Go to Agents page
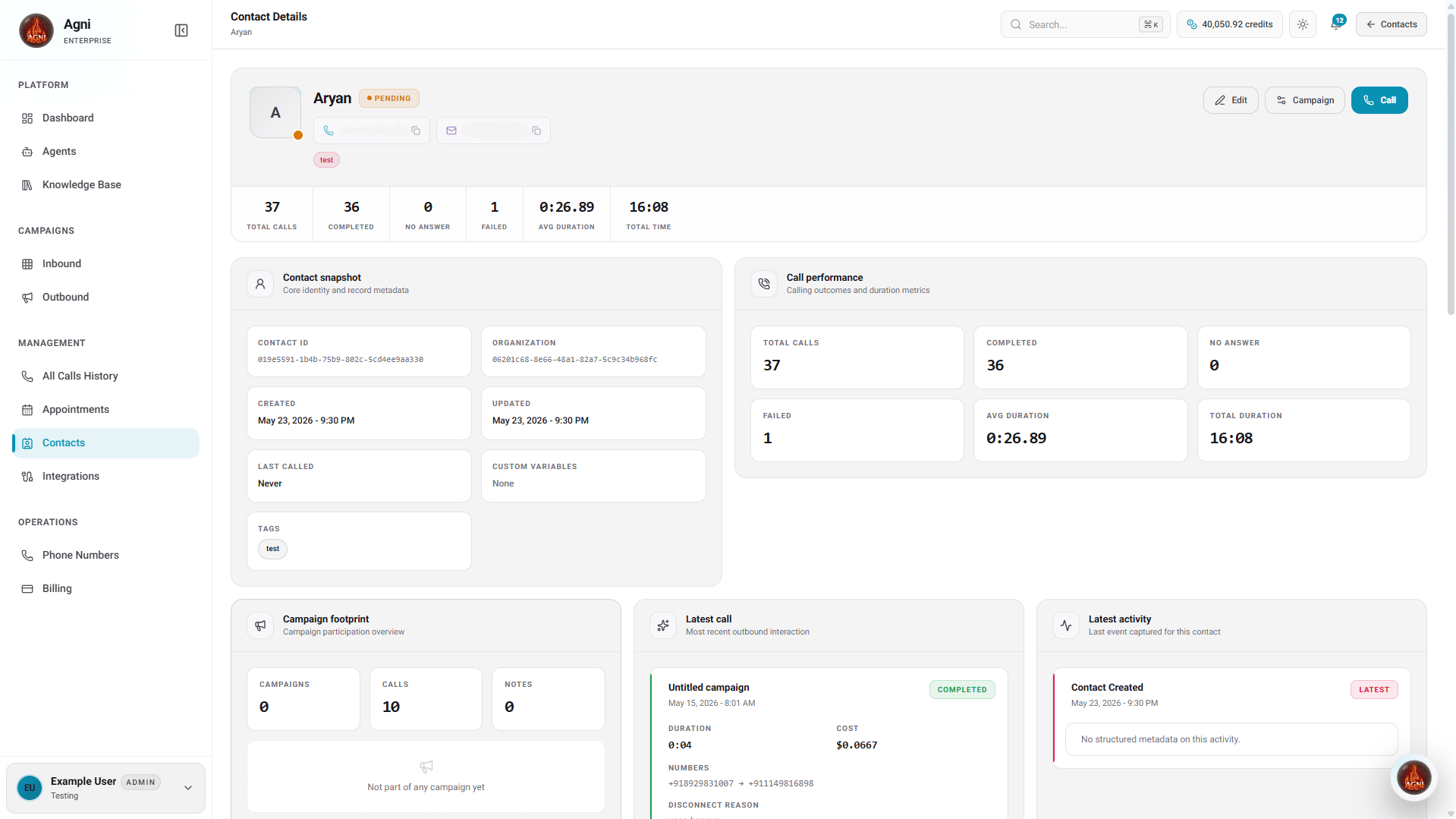The image size is (1456, 819). point(106,151)
